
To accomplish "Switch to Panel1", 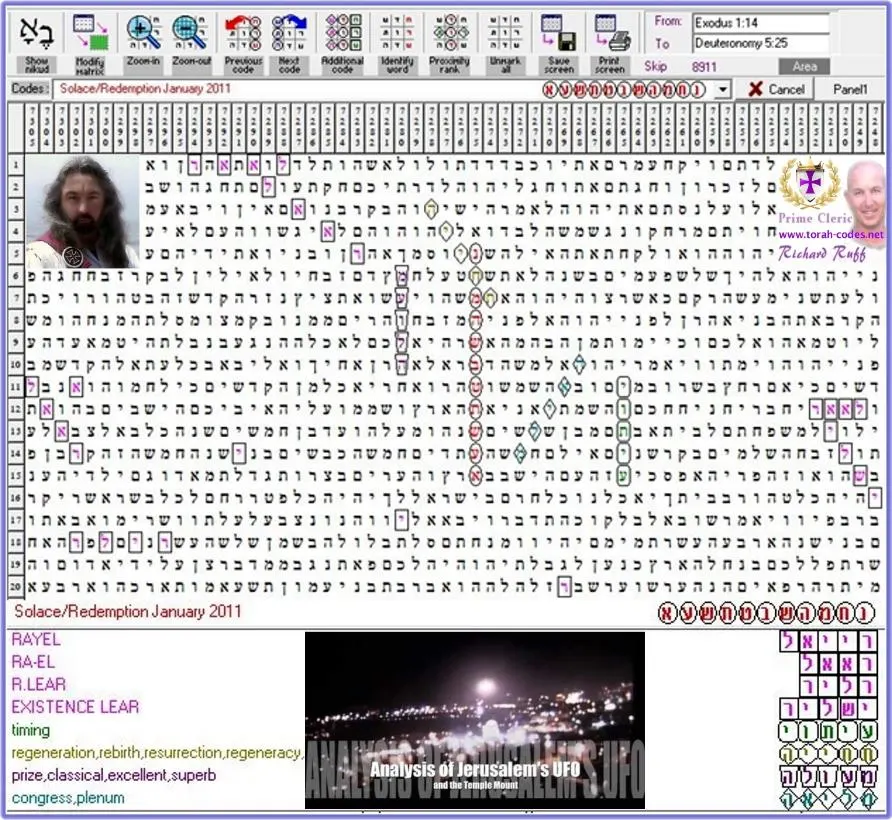I will pos(850,89).
